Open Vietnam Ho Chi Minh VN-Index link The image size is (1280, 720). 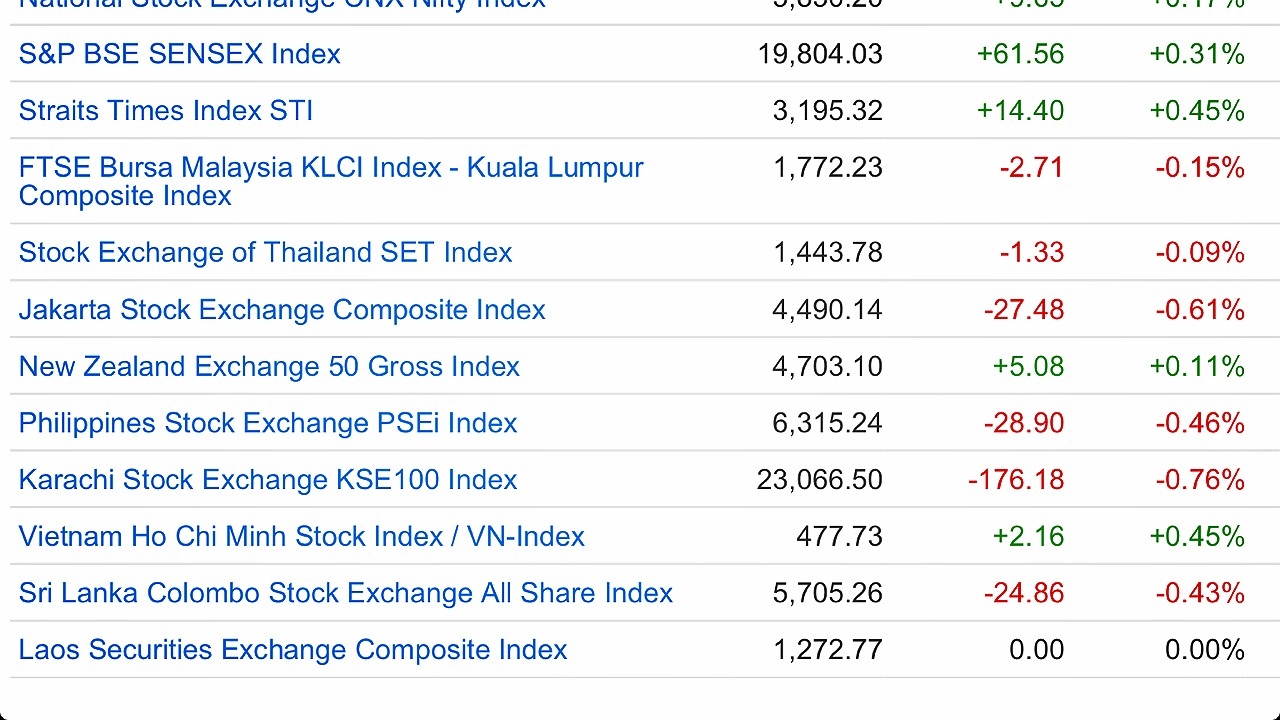tap(302, 537)
